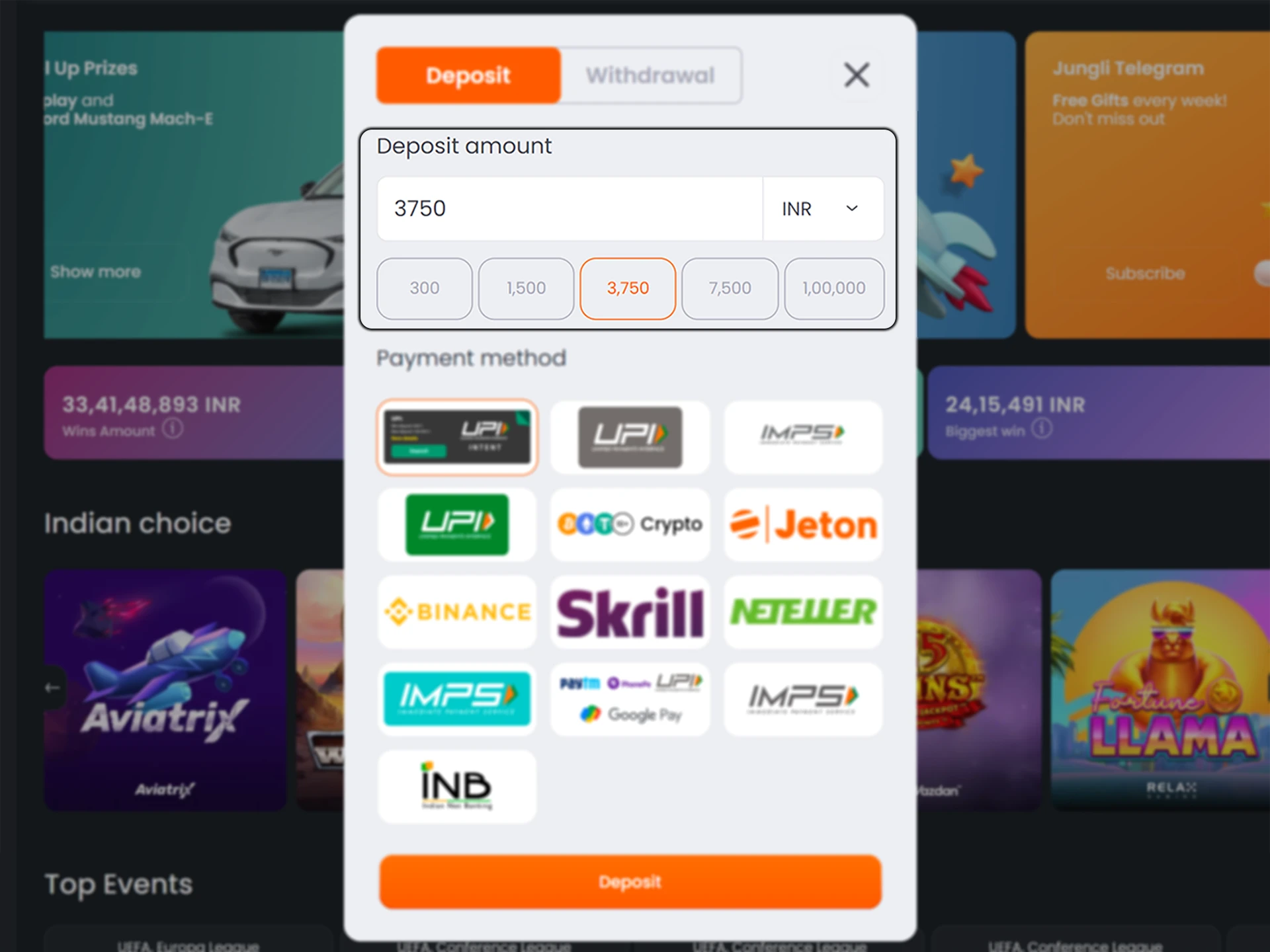Close the deposit modal dialog
This screenshot has width=1270, height=952.
855,75
